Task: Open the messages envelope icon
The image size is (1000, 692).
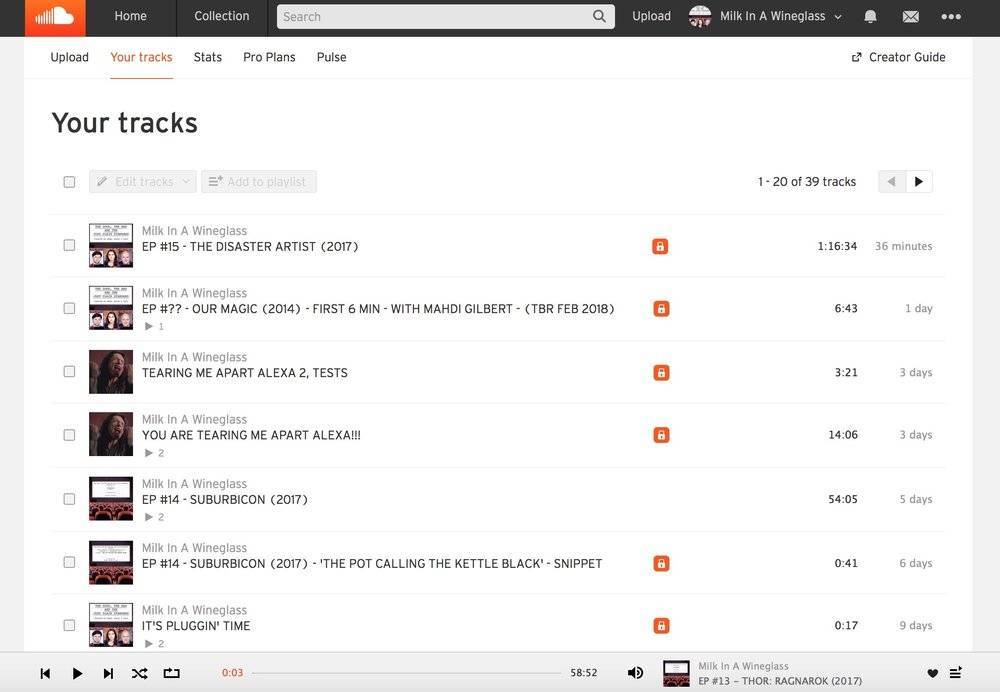Action: pyautogui.click(x=910, y=17)
